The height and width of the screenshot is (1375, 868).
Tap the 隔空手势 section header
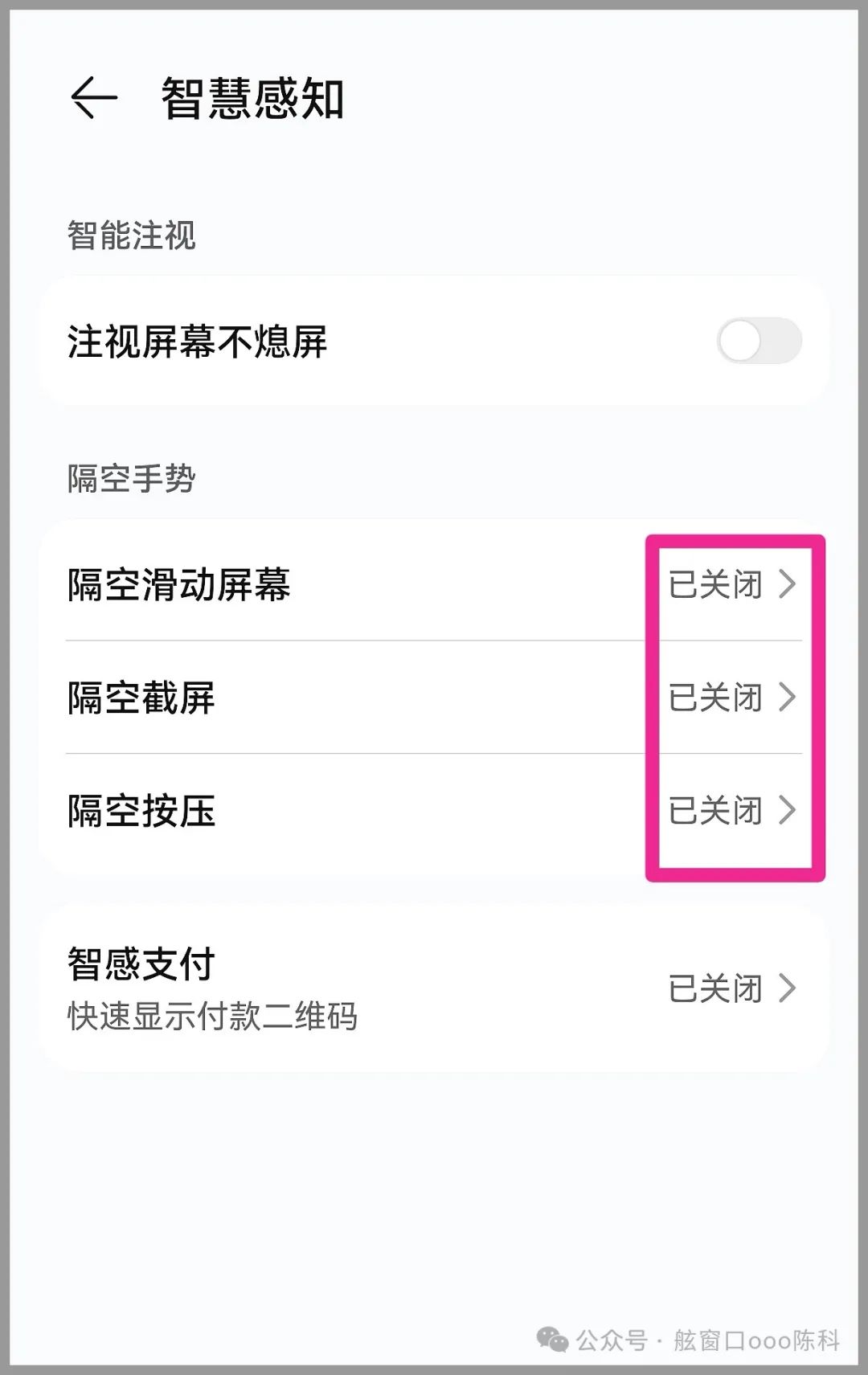tap(131, 479)
